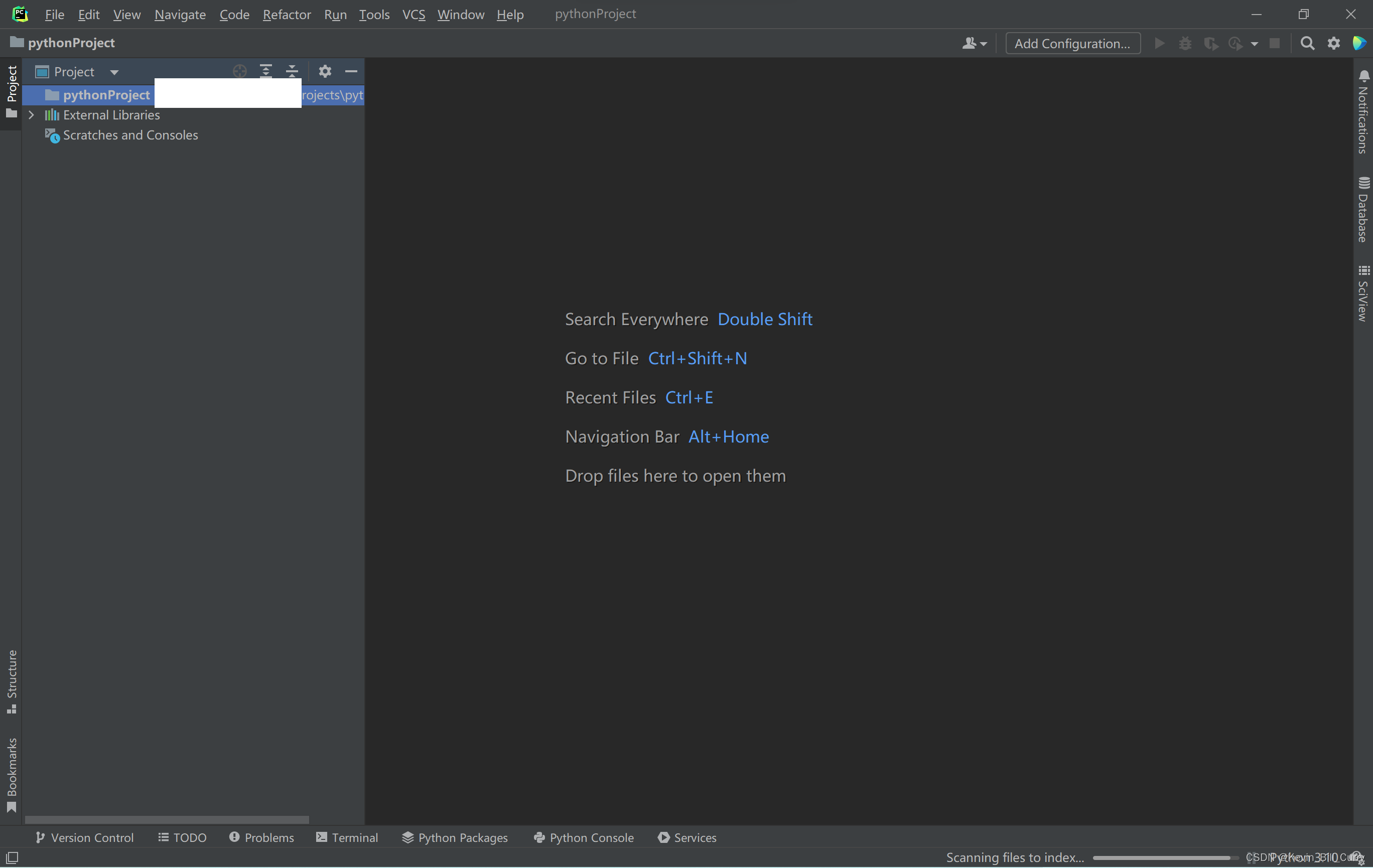Click the indexing progress bar
Image resolution: width=1373 pixels, height=868 pixels.
click(1163, 857)
